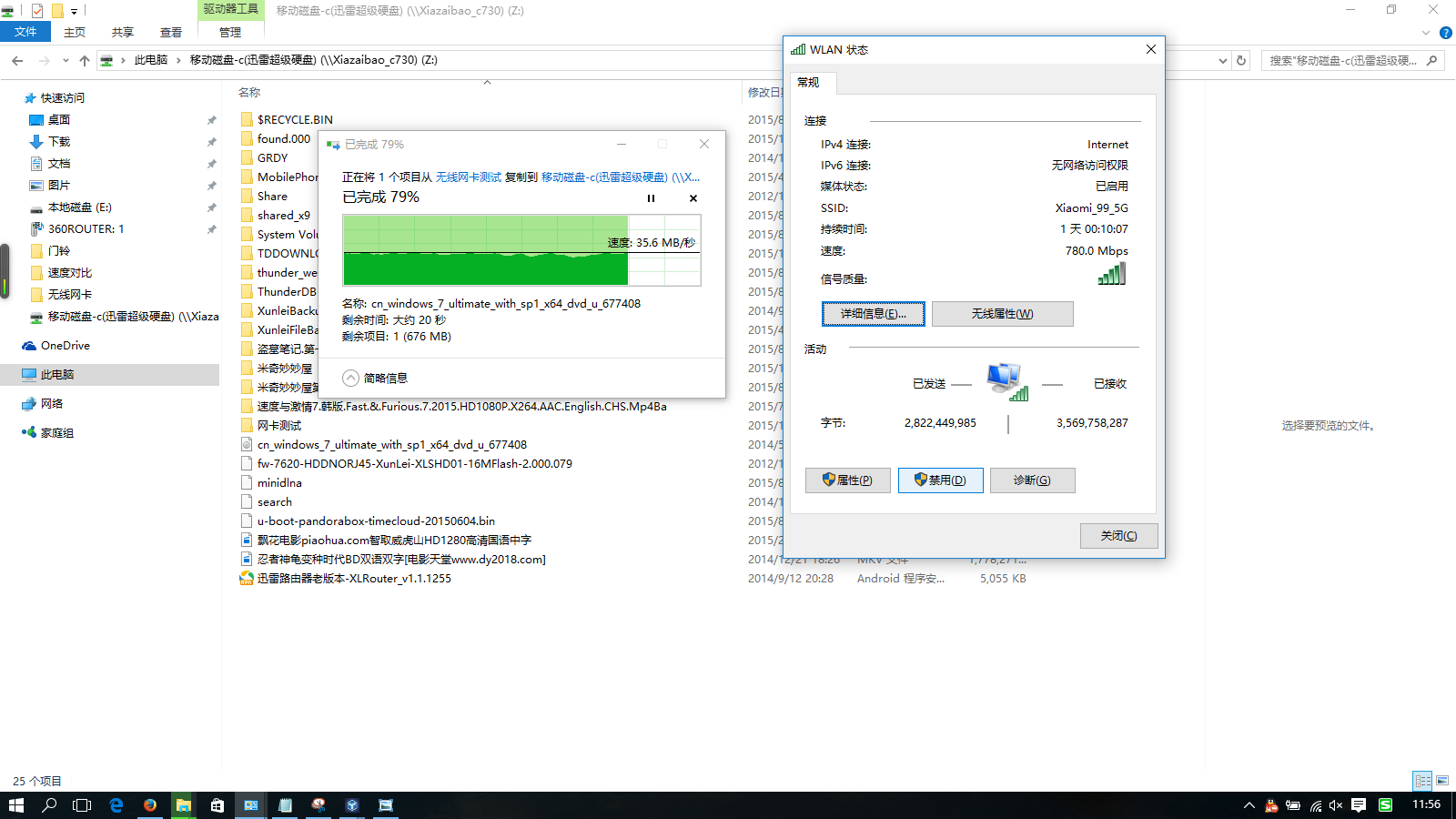Select the 网卡测试 folder
The height and width of the screenshot is (819, 1456).
pos(278,426)
